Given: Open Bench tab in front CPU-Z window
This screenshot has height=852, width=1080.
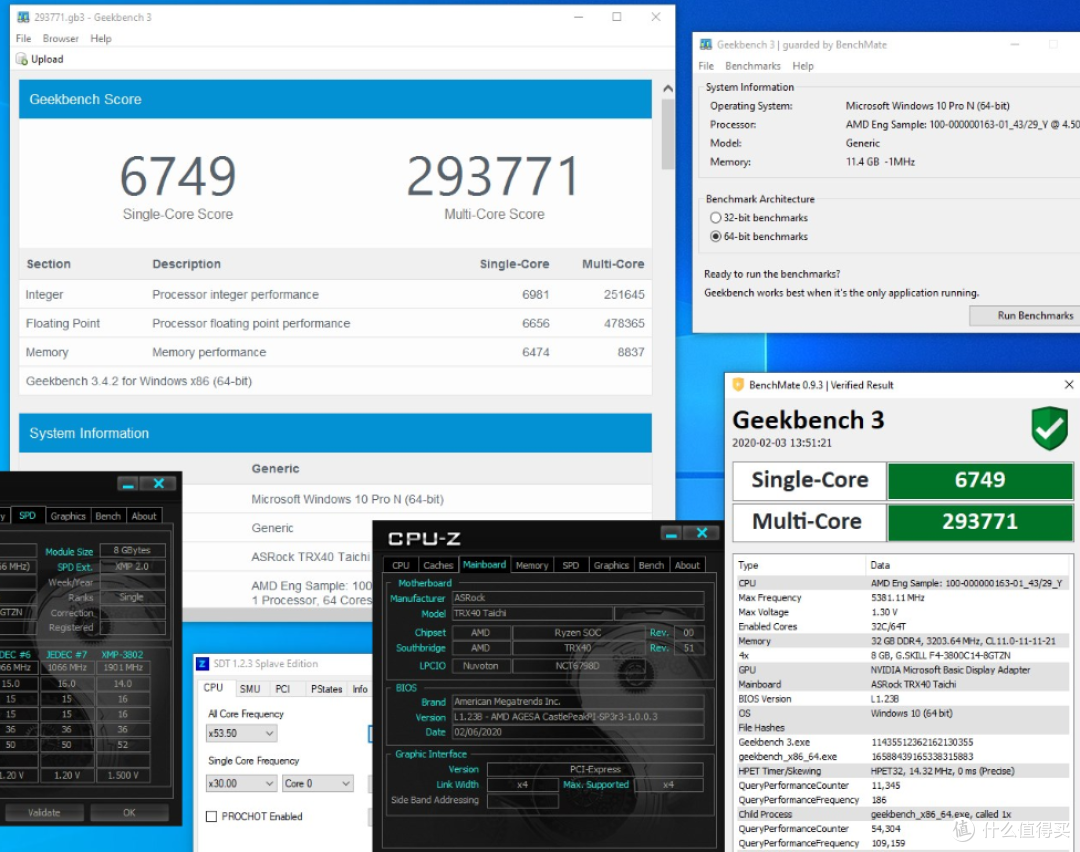Looking at the screenshot, I should [x=652, y=565].
